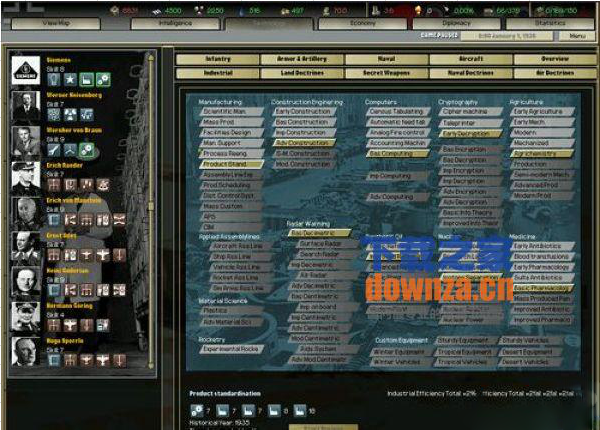This screenshot has width=600, height=430.
Task: Click the first blue icon under Hugo Sperrle
Action: [x=54, y=360]
